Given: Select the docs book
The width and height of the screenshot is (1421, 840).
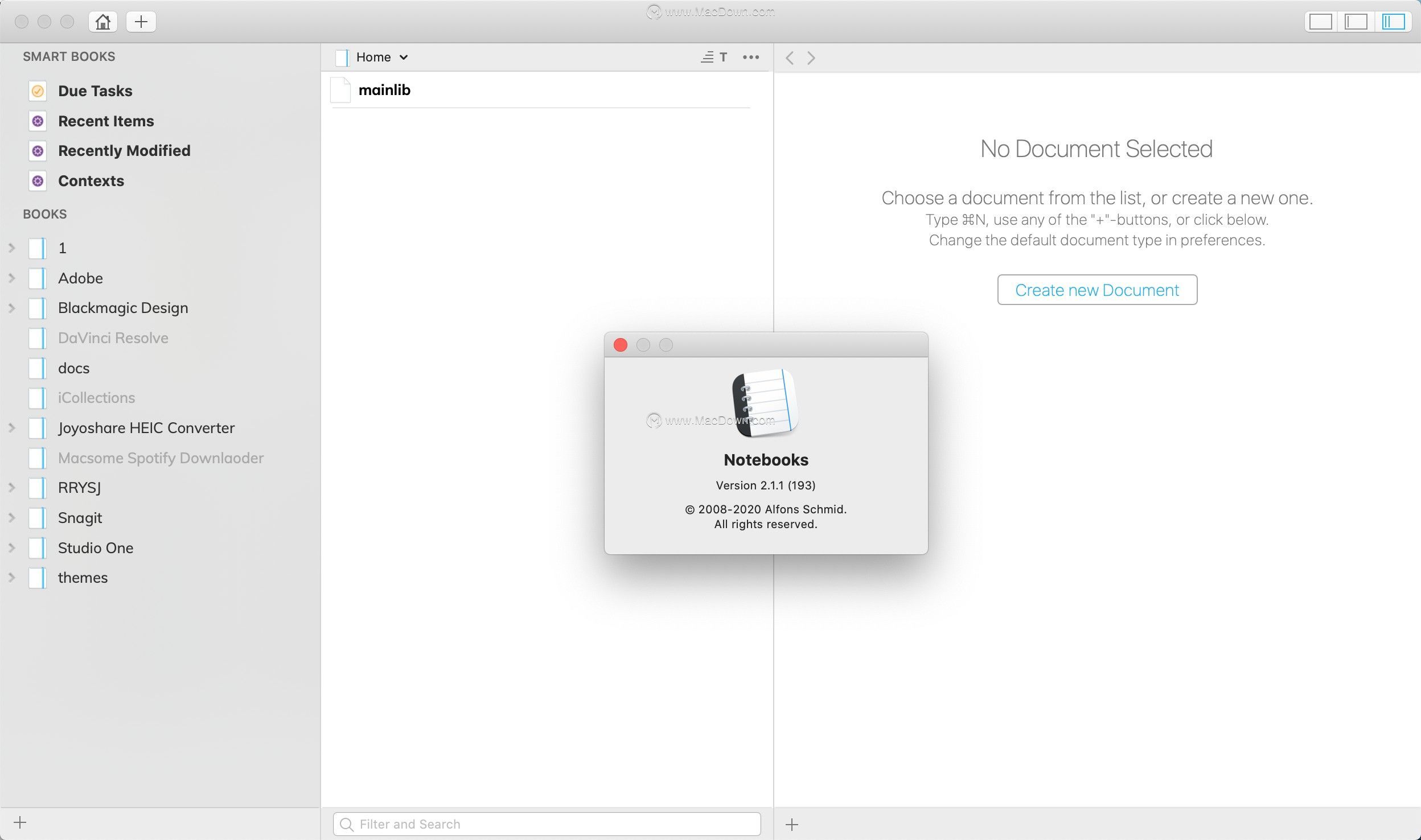Looking at the screenshot, I should tap(74, 368).
